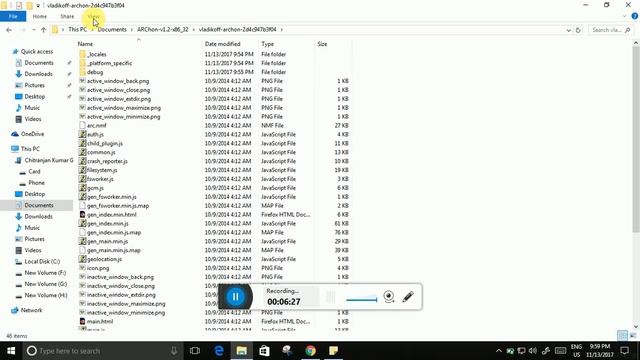Viewport: 640px width, 360px height.
Task: Select the debug folder
Action: click(95, 72)
